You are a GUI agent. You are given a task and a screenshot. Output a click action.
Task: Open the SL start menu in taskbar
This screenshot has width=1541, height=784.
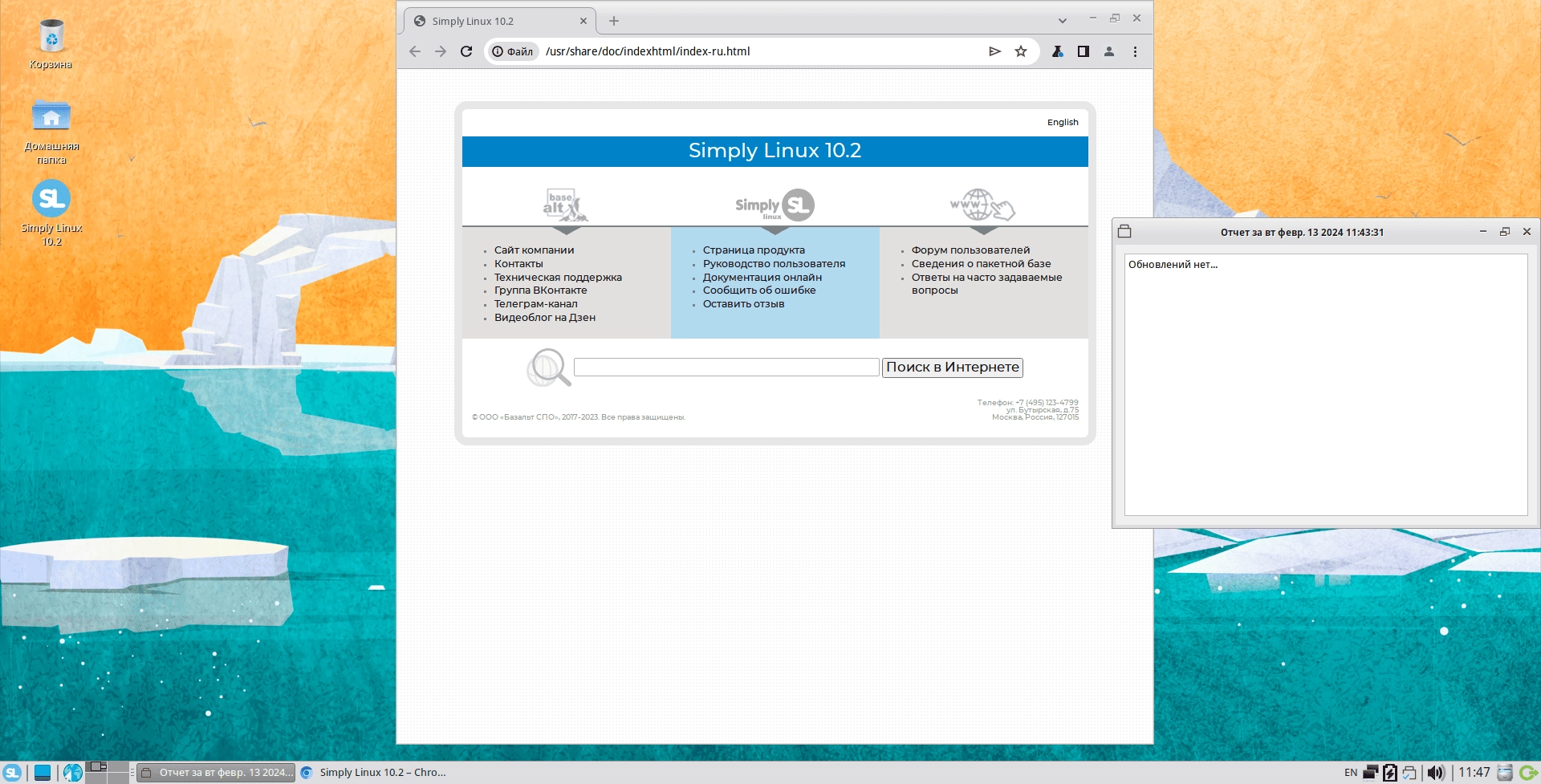pyautogui.click(x=12, y=773)
